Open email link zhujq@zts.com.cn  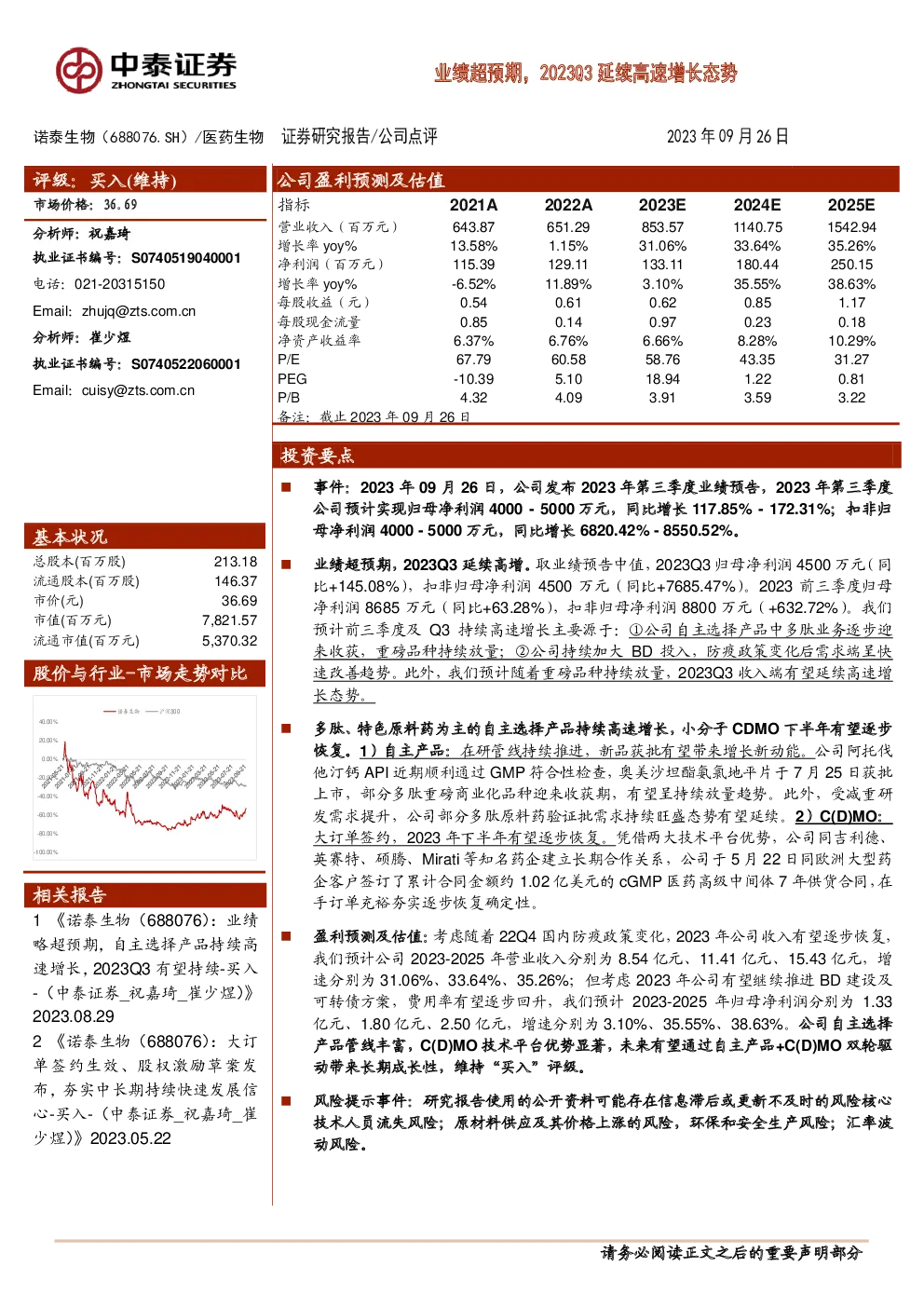point(139,311)
